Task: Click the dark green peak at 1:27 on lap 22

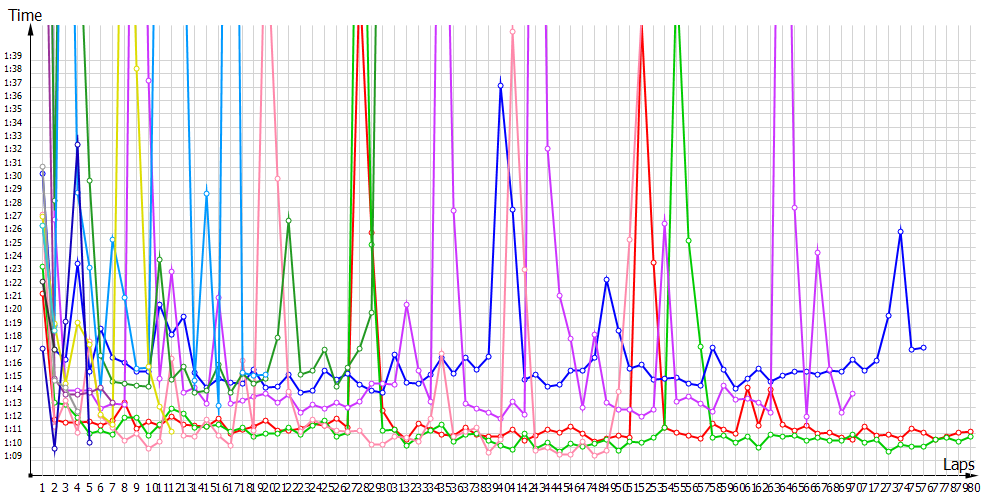Action: (289, 220)
